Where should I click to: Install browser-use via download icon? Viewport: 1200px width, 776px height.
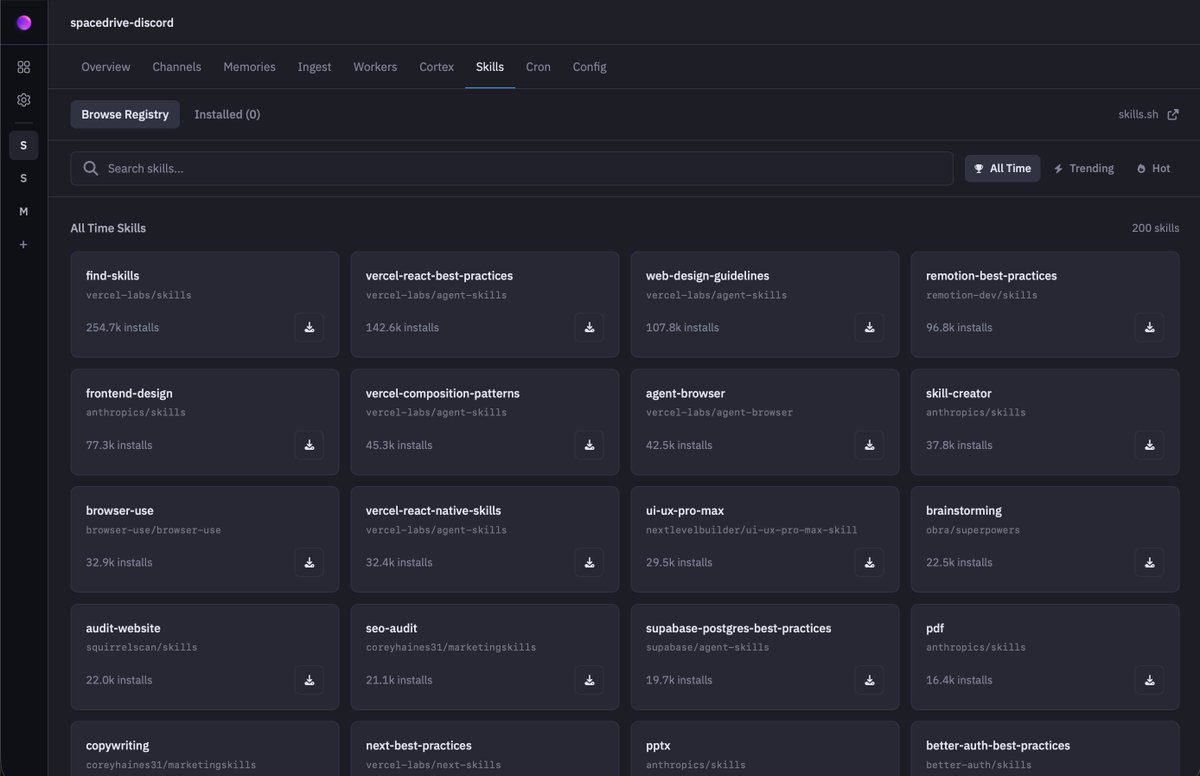(x=309, y=562)
